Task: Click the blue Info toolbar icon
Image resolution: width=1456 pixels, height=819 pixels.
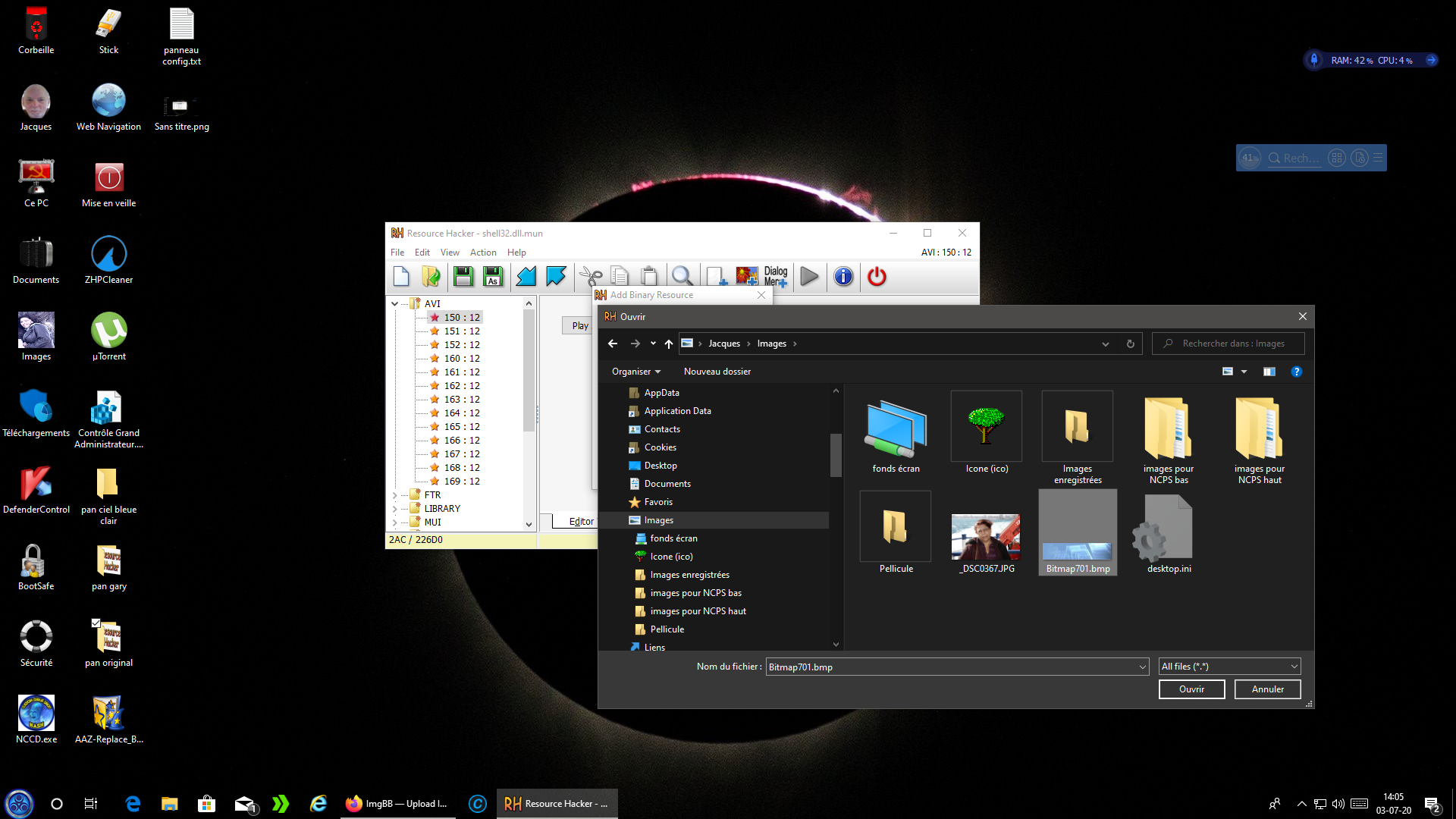Action: [843, 277]
